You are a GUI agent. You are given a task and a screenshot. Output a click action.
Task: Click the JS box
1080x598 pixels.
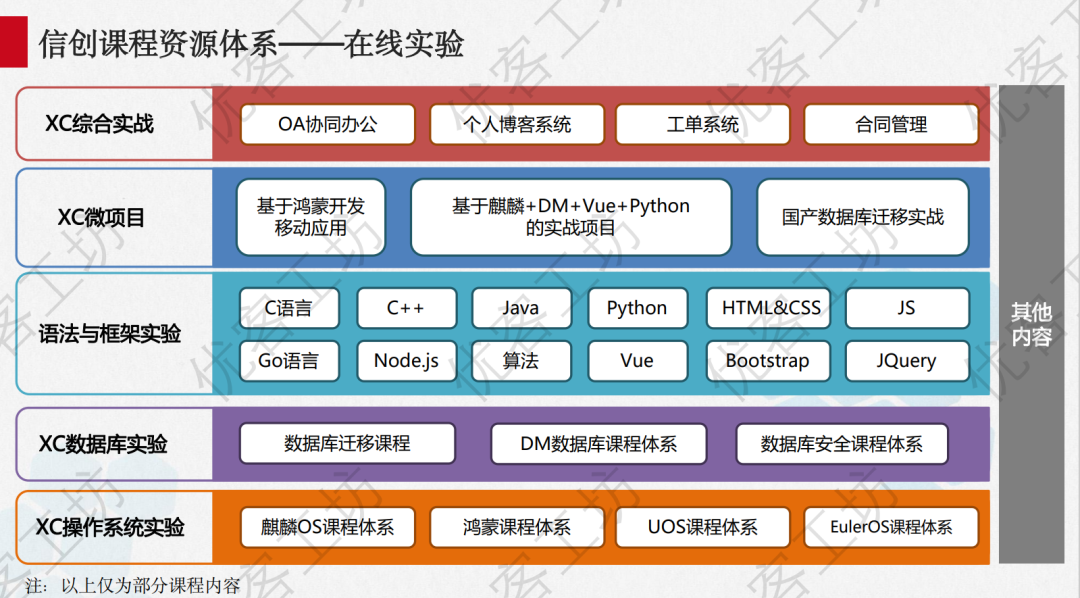[x=907, y=308]
